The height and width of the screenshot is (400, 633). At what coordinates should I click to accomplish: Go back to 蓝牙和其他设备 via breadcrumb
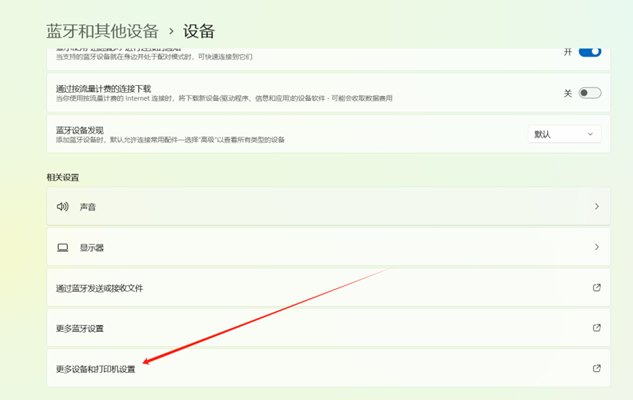(x=100, y=31)
